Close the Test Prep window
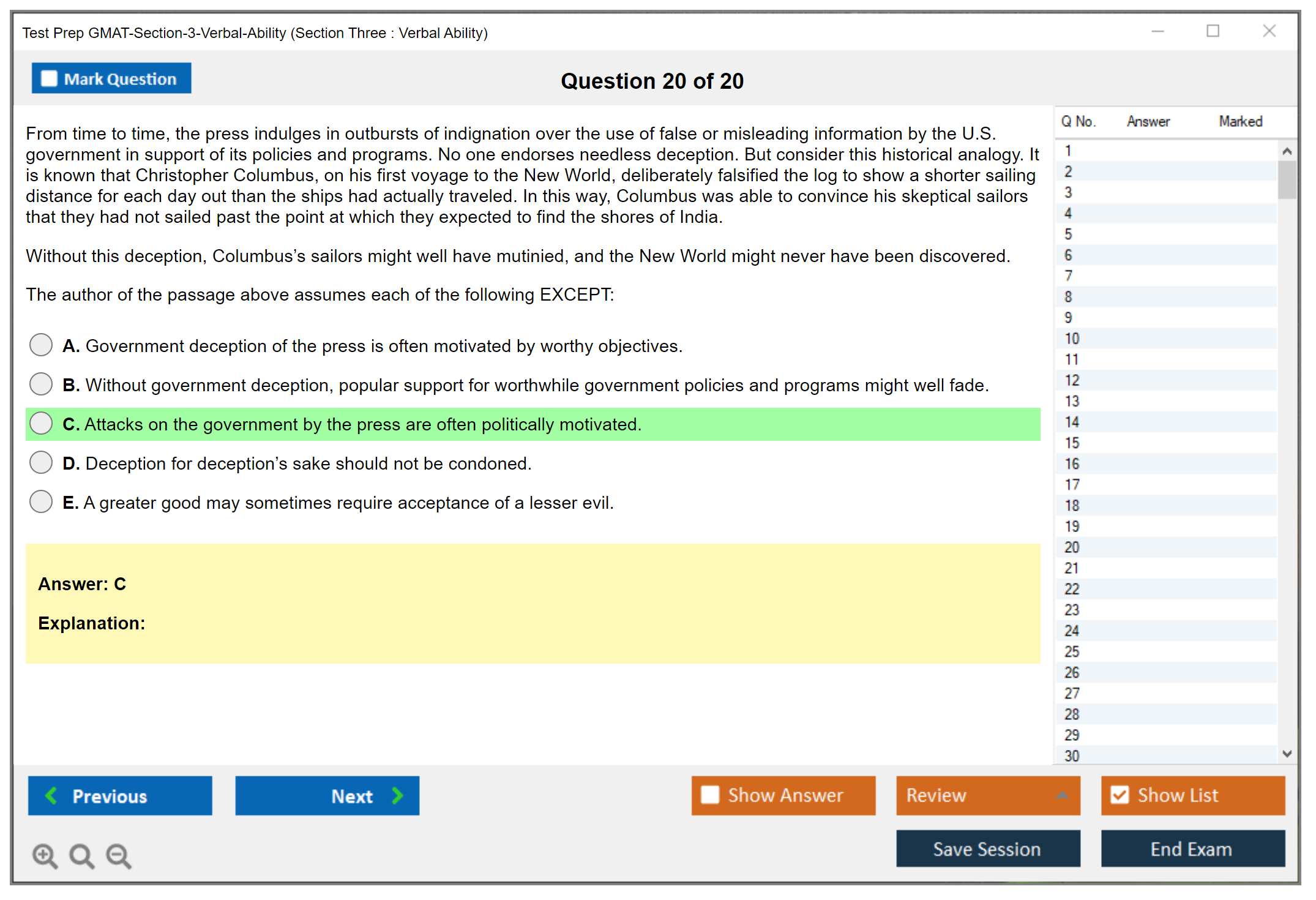1316x900 pixels. pyautogui.click(x=1269, y=31)
